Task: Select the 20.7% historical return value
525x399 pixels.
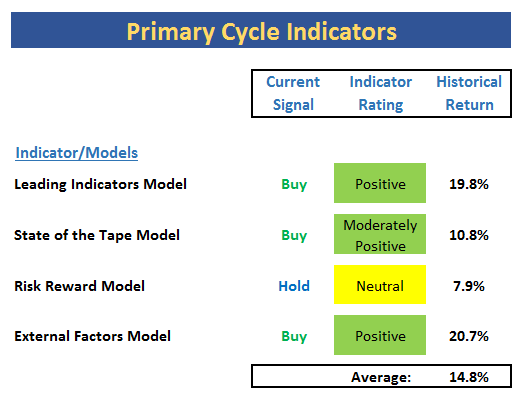Action: pos(469,336)
